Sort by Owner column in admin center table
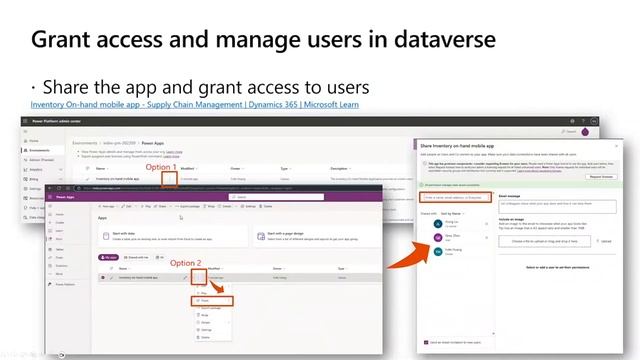This screenshot has height=360, width=640. point(237,169)
